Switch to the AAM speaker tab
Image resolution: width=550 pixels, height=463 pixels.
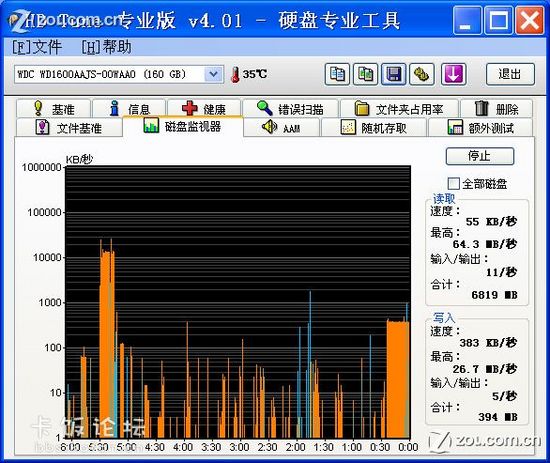[x=282, y=128]
